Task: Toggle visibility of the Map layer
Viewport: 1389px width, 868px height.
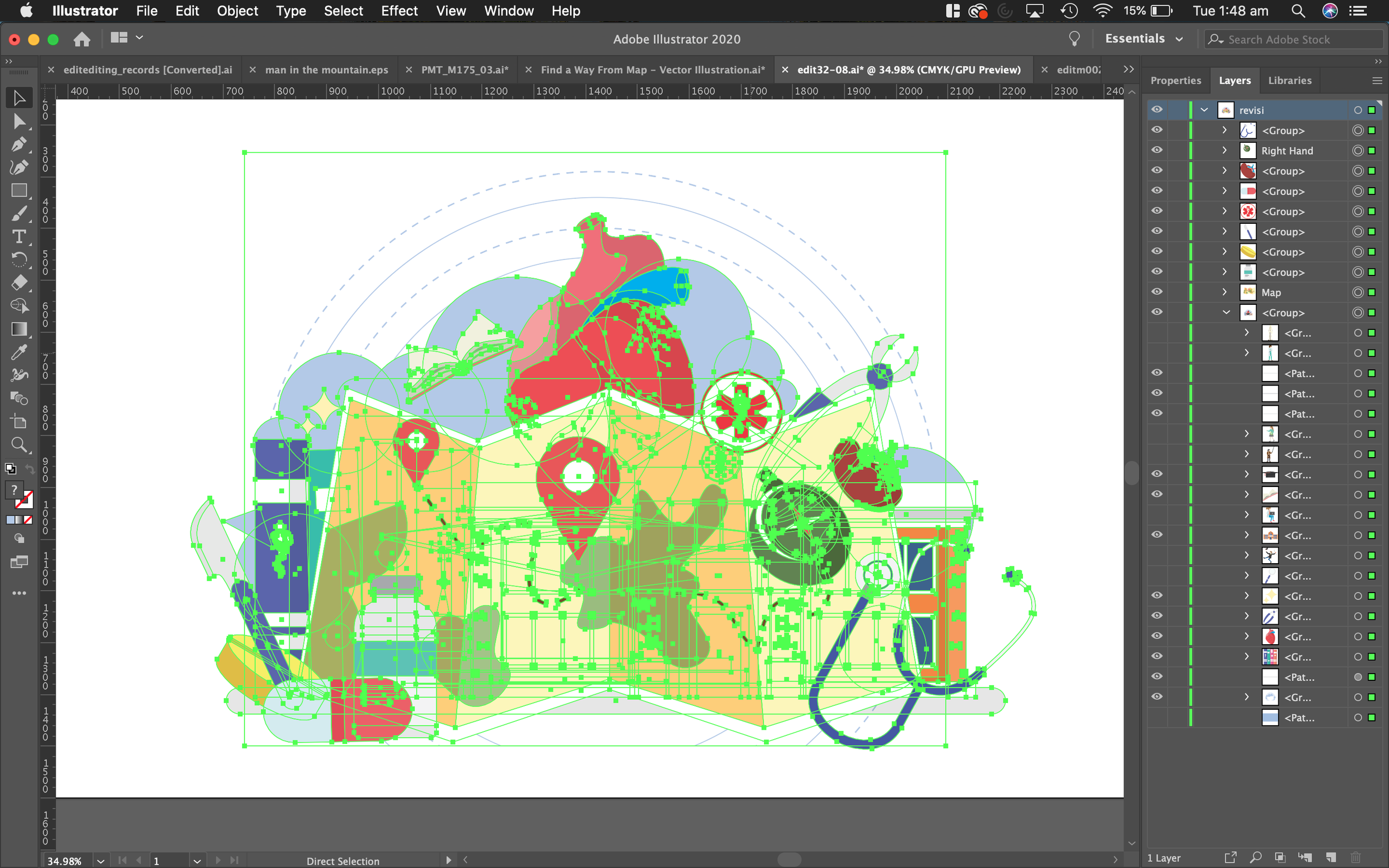Action: [1157, 292]
